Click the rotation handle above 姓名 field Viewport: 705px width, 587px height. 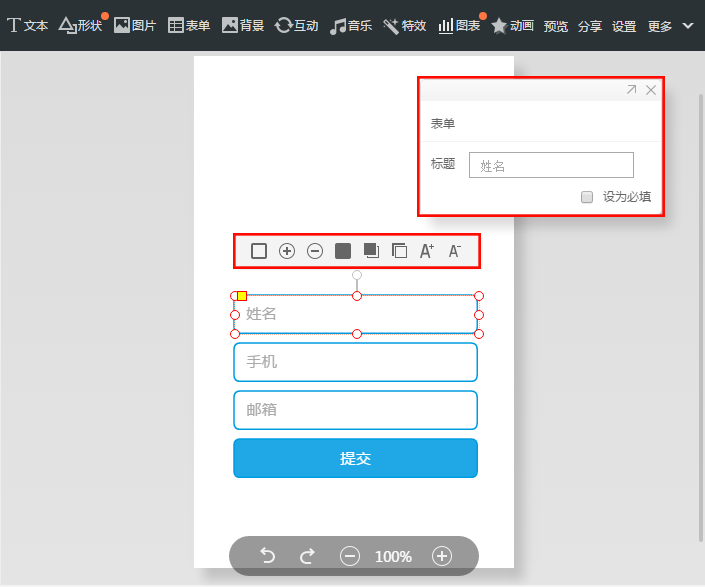click(x=357, y=275)
